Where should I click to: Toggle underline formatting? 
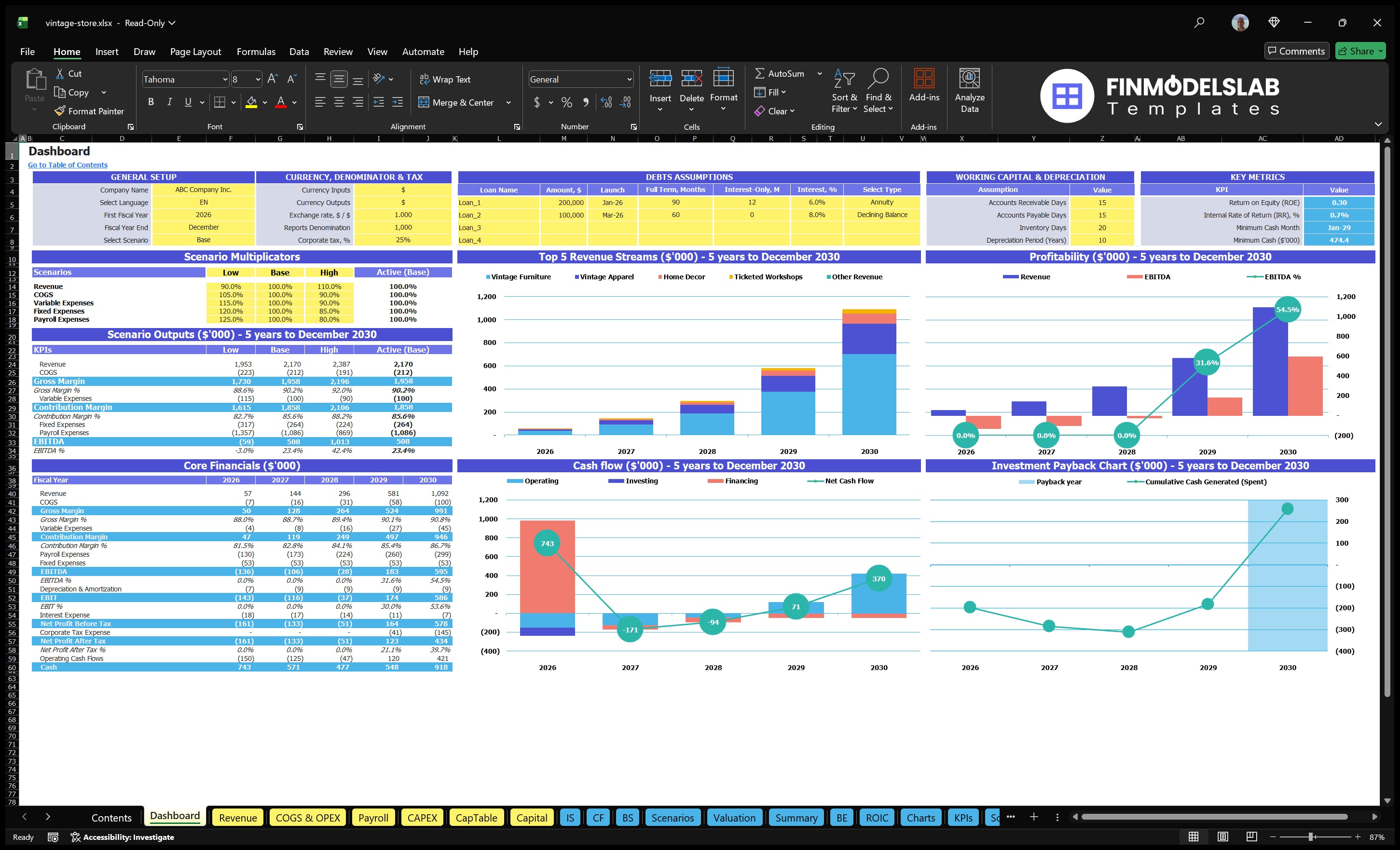point(188,102)
